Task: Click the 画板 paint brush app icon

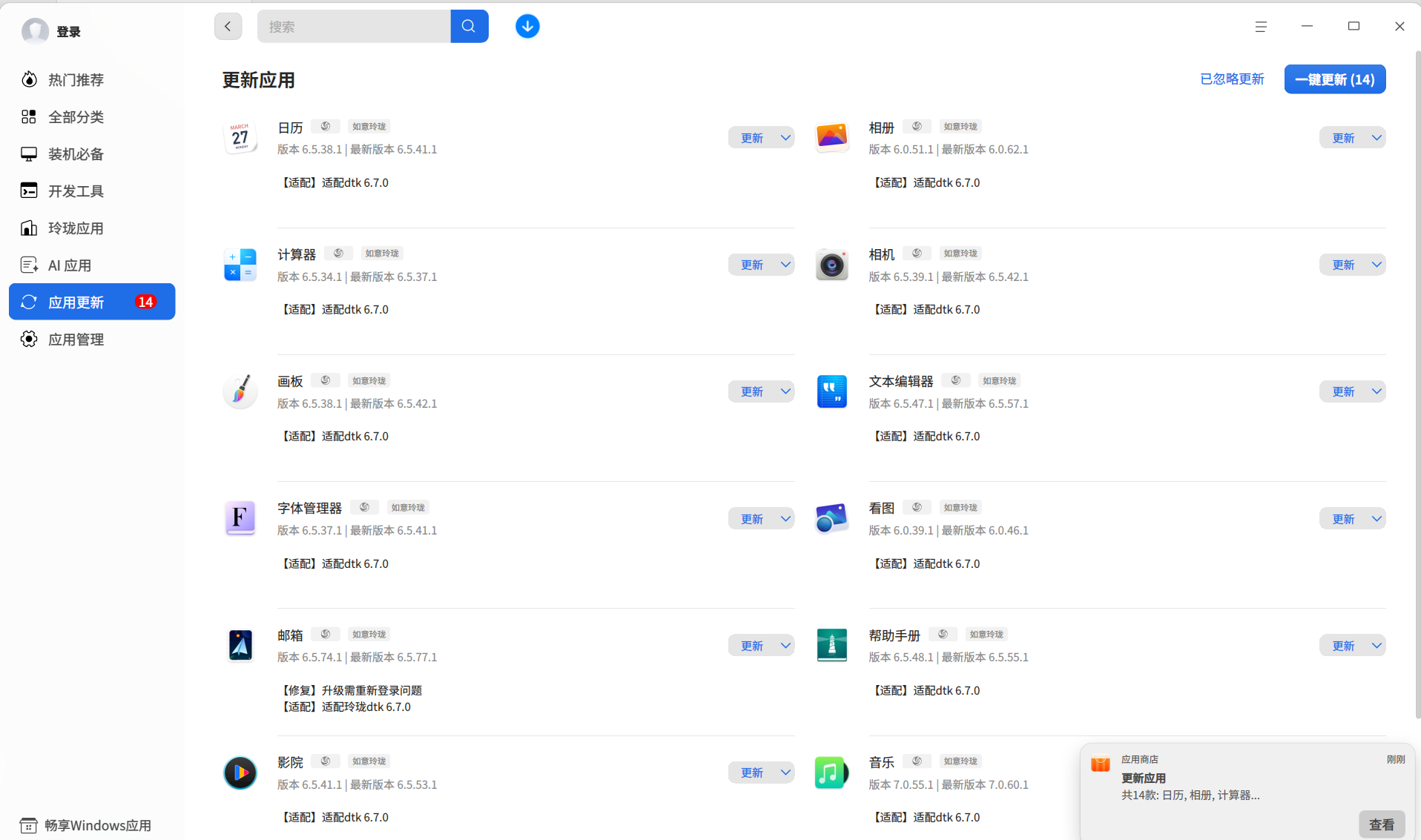Action: 240,391
